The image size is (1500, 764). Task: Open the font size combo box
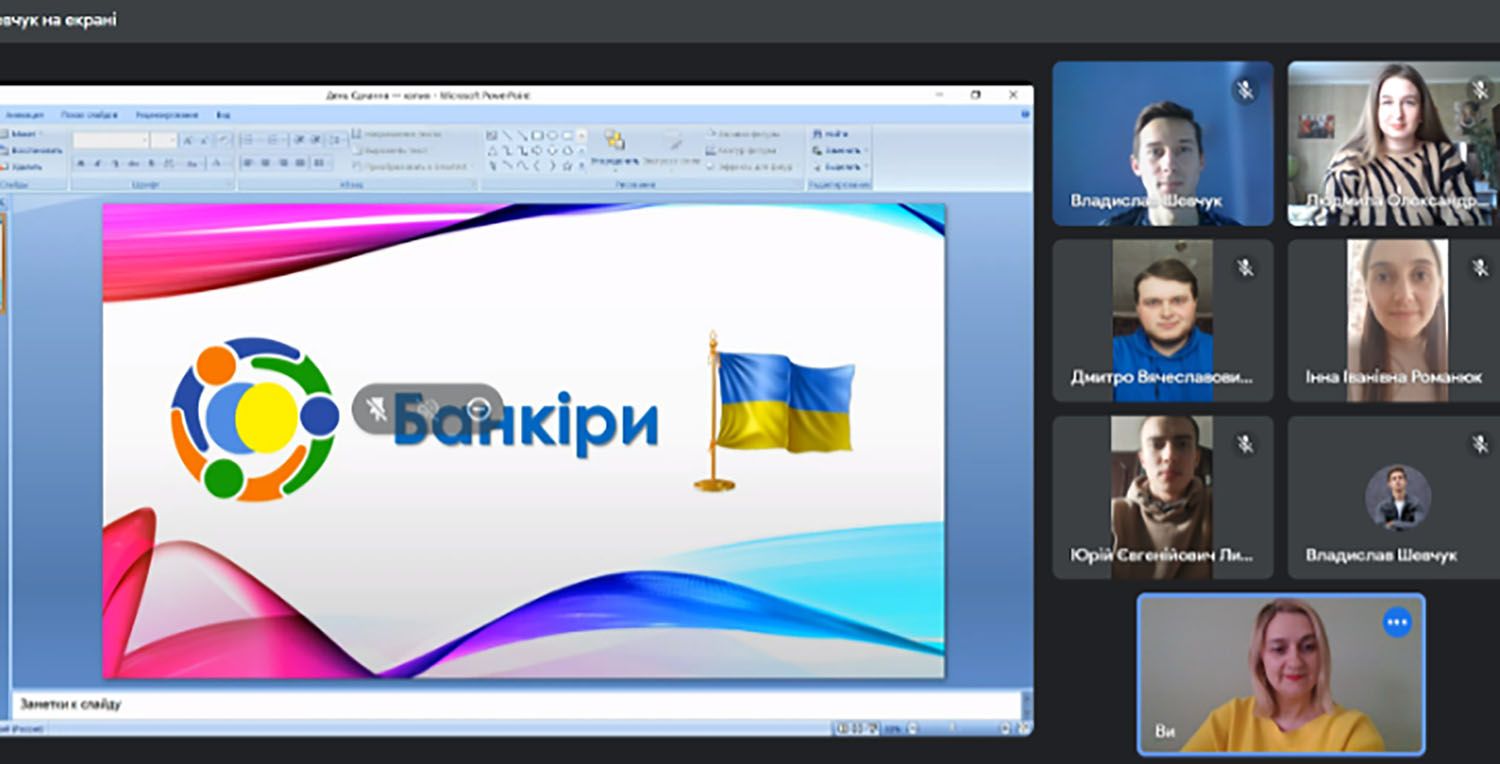tap(164, 140)
